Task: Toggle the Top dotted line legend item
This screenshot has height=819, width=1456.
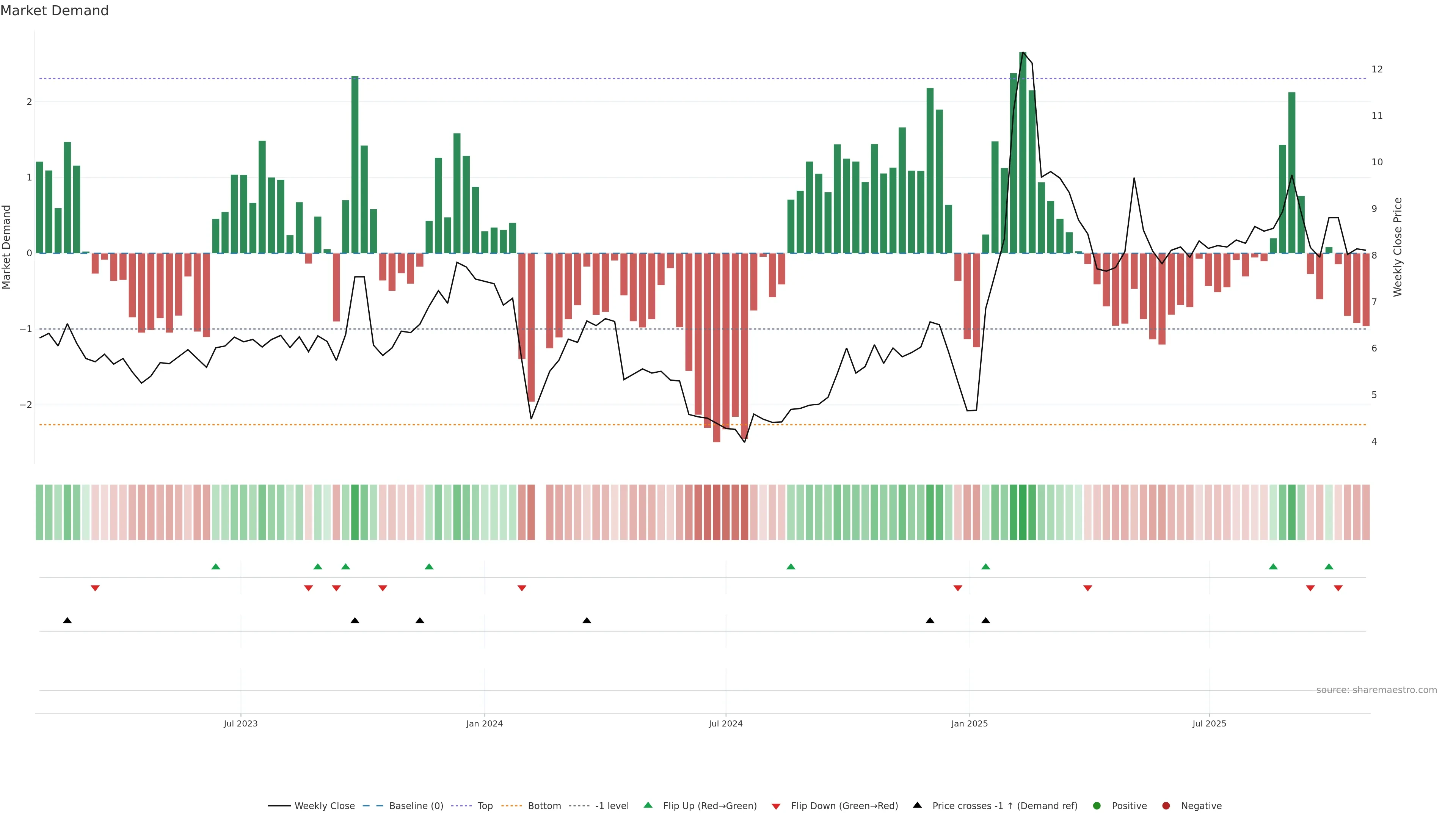Action: [x=485, y=806]
